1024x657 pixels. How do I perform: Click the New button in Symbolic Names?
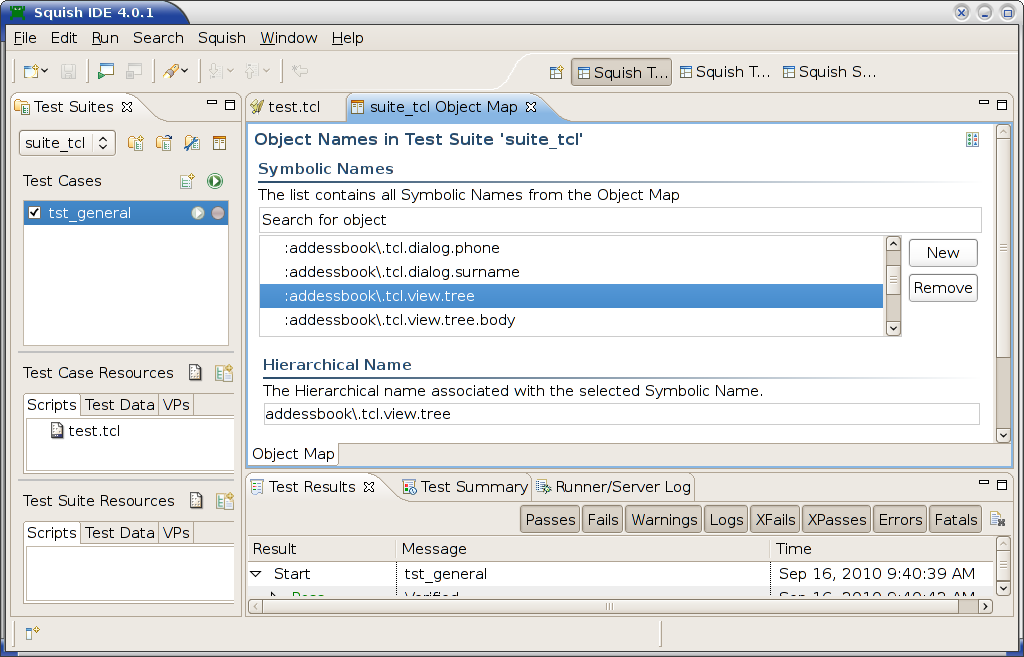click(x=942, y=253)
